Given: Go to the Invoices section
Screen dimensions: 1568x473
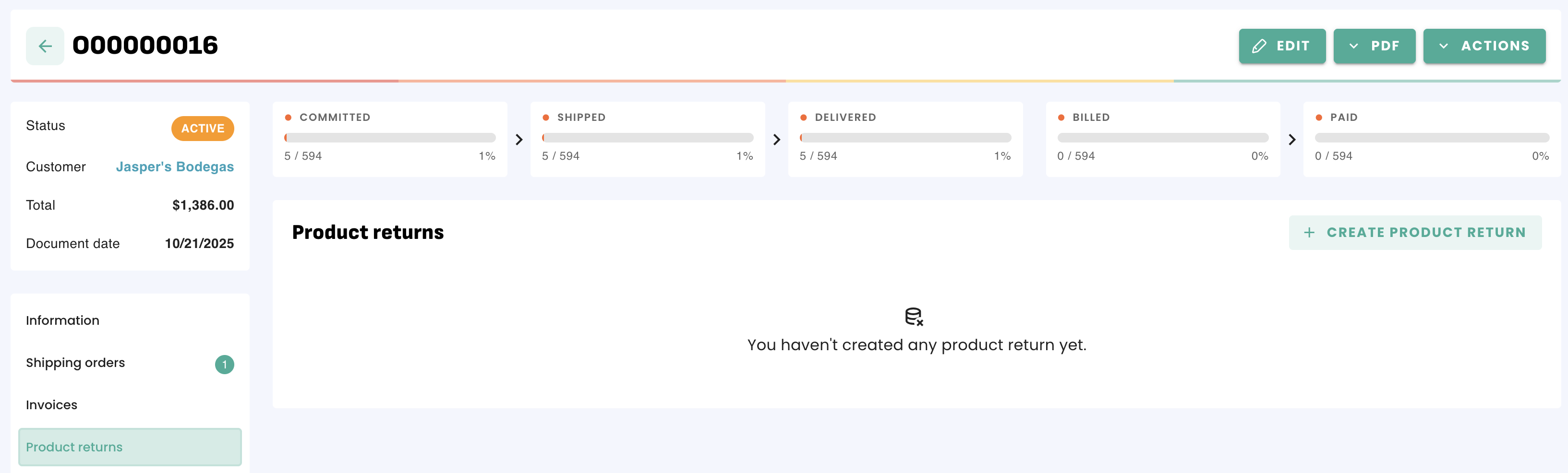Looking at the screenshot, I should pos(52,405).
